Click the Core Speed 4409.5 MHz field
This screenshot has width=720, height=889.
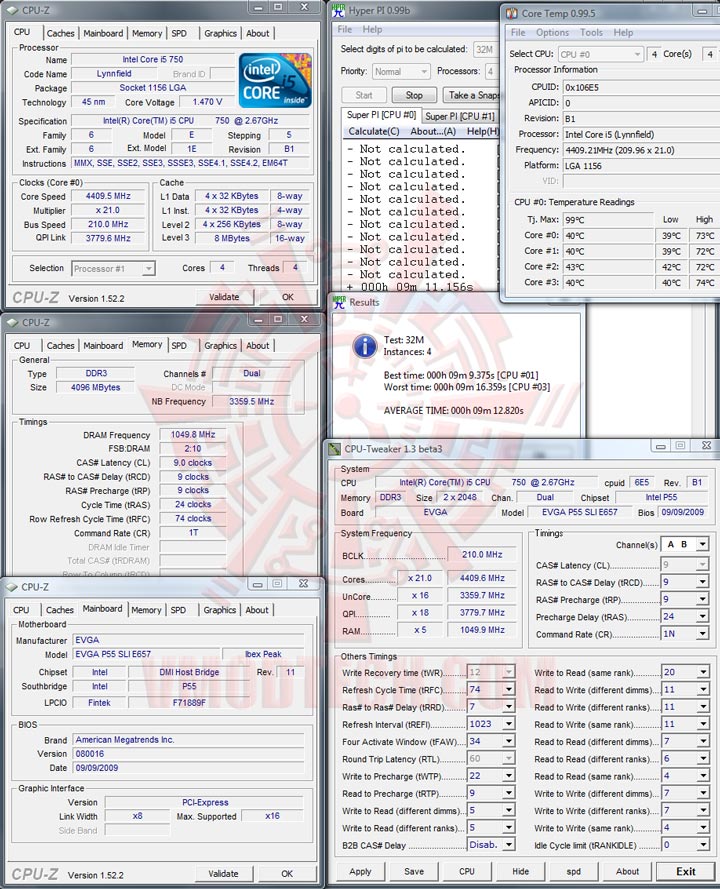pyautogui.click(x=108, y=196)
